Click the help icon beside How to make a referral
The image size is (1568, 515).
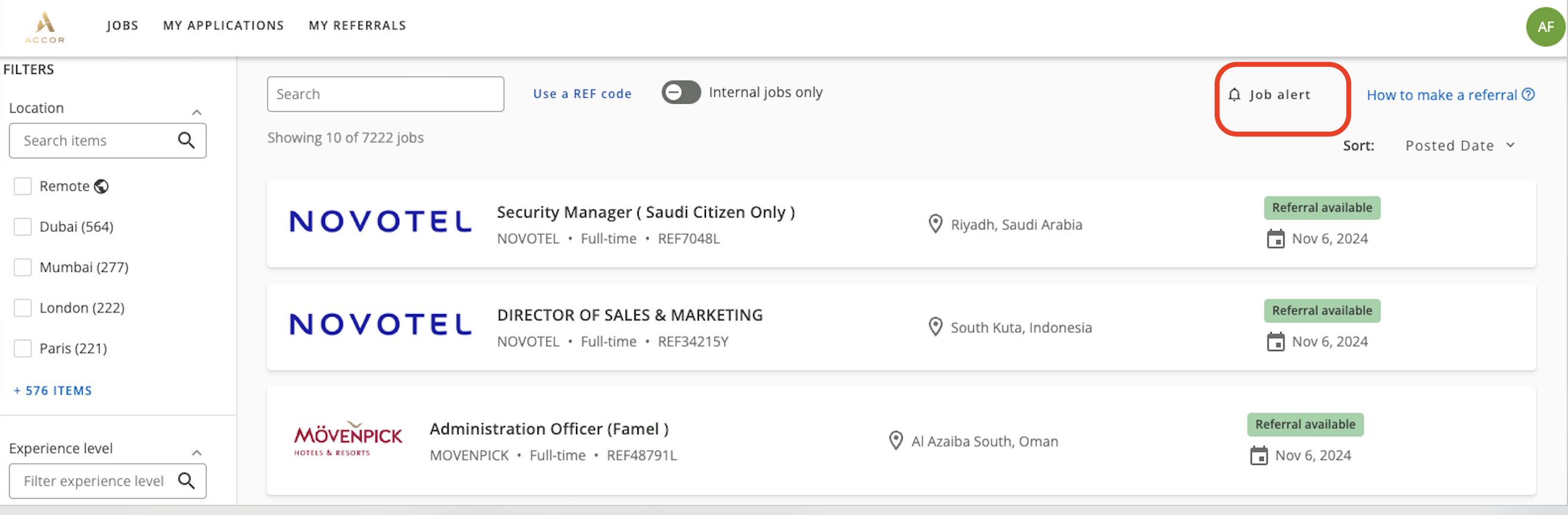pos(1528,94)
